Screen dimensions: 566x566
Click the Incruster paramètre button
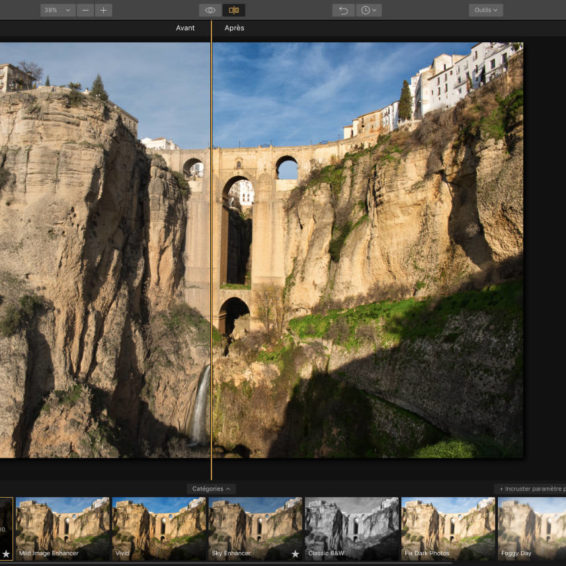(531, 489)
